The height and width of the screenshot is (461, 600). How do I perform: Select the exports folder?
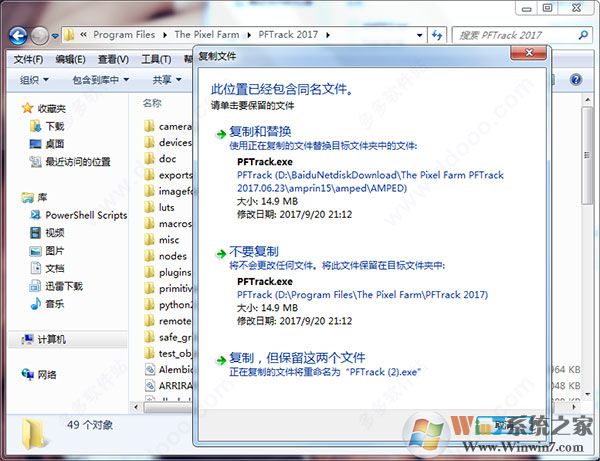(x=168, y=175)
